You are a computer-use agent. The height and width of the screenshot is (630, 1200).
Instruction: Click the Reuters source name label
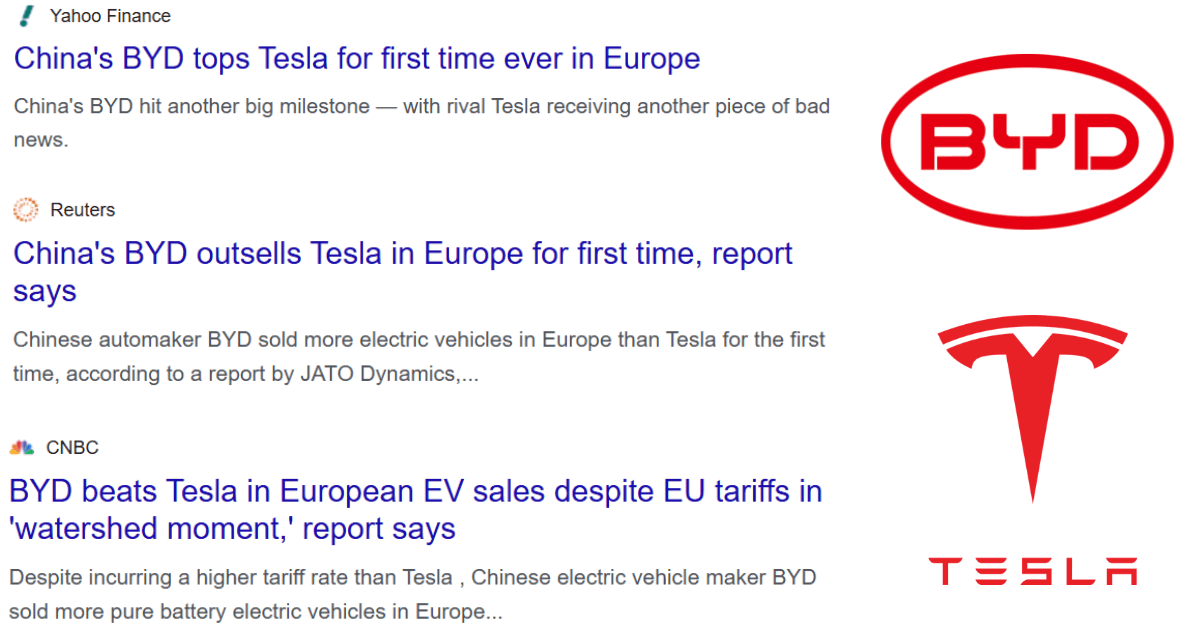click(x=83, y=210)
